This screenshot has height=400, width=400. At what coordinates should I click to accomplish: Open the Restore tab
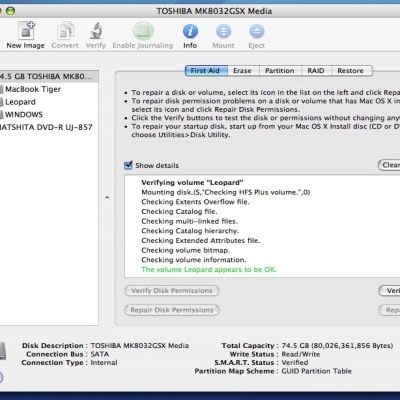pos(351,71)
